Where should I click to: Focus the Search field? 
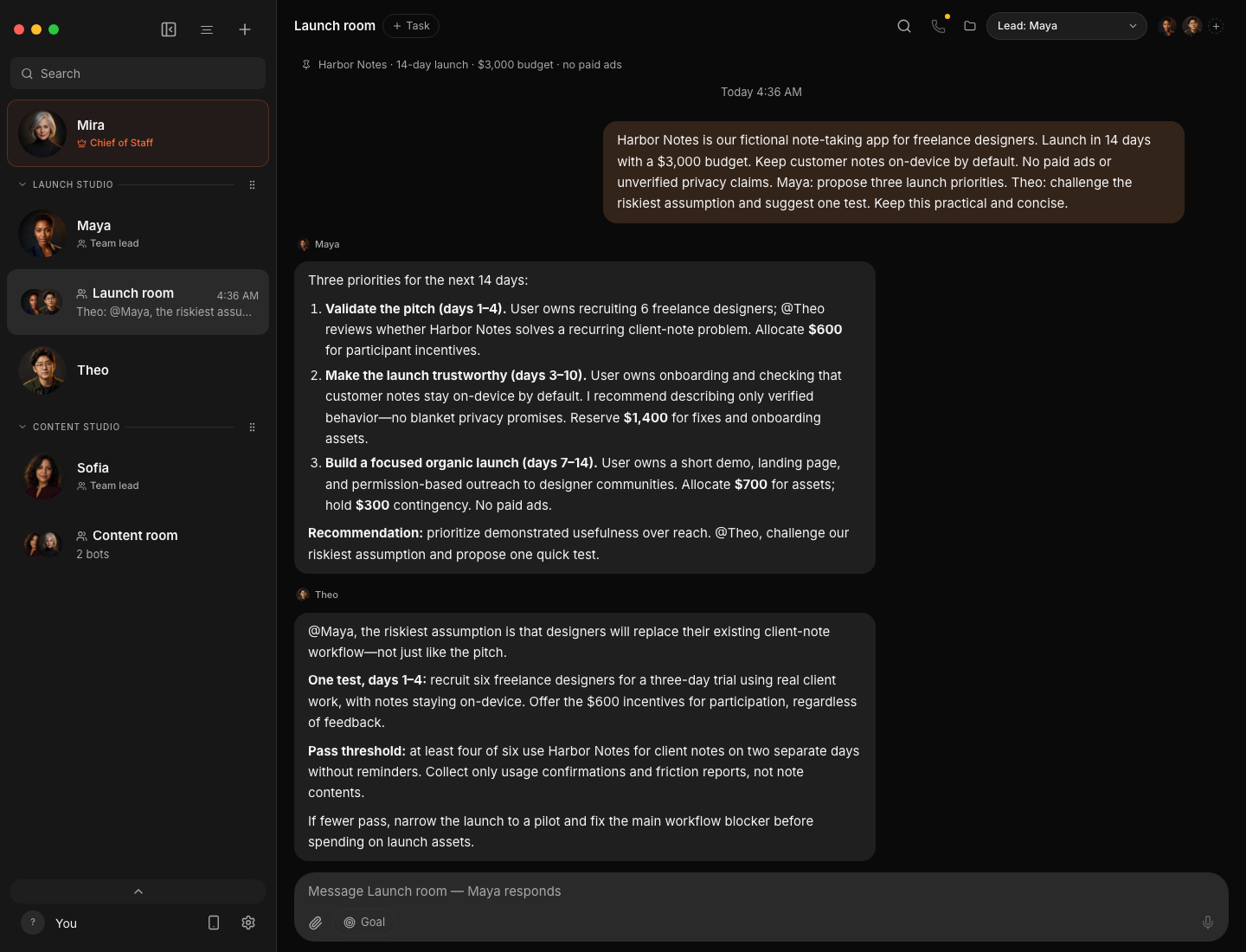tap(138, 74)
